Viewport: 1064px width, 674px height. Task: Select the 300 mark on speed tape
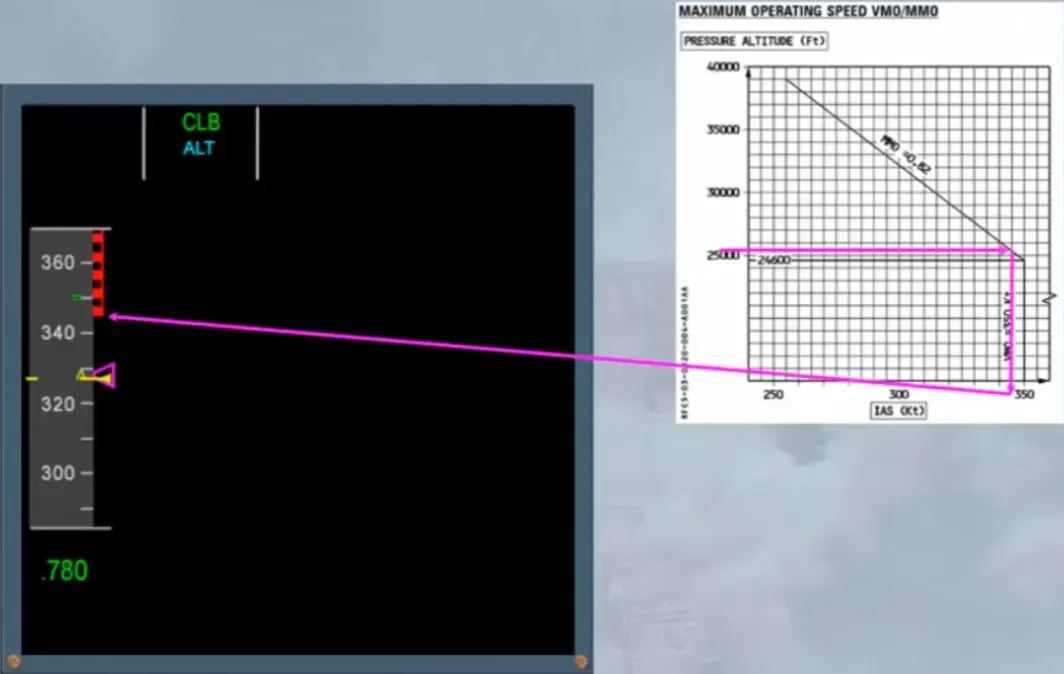click(58, 473)
